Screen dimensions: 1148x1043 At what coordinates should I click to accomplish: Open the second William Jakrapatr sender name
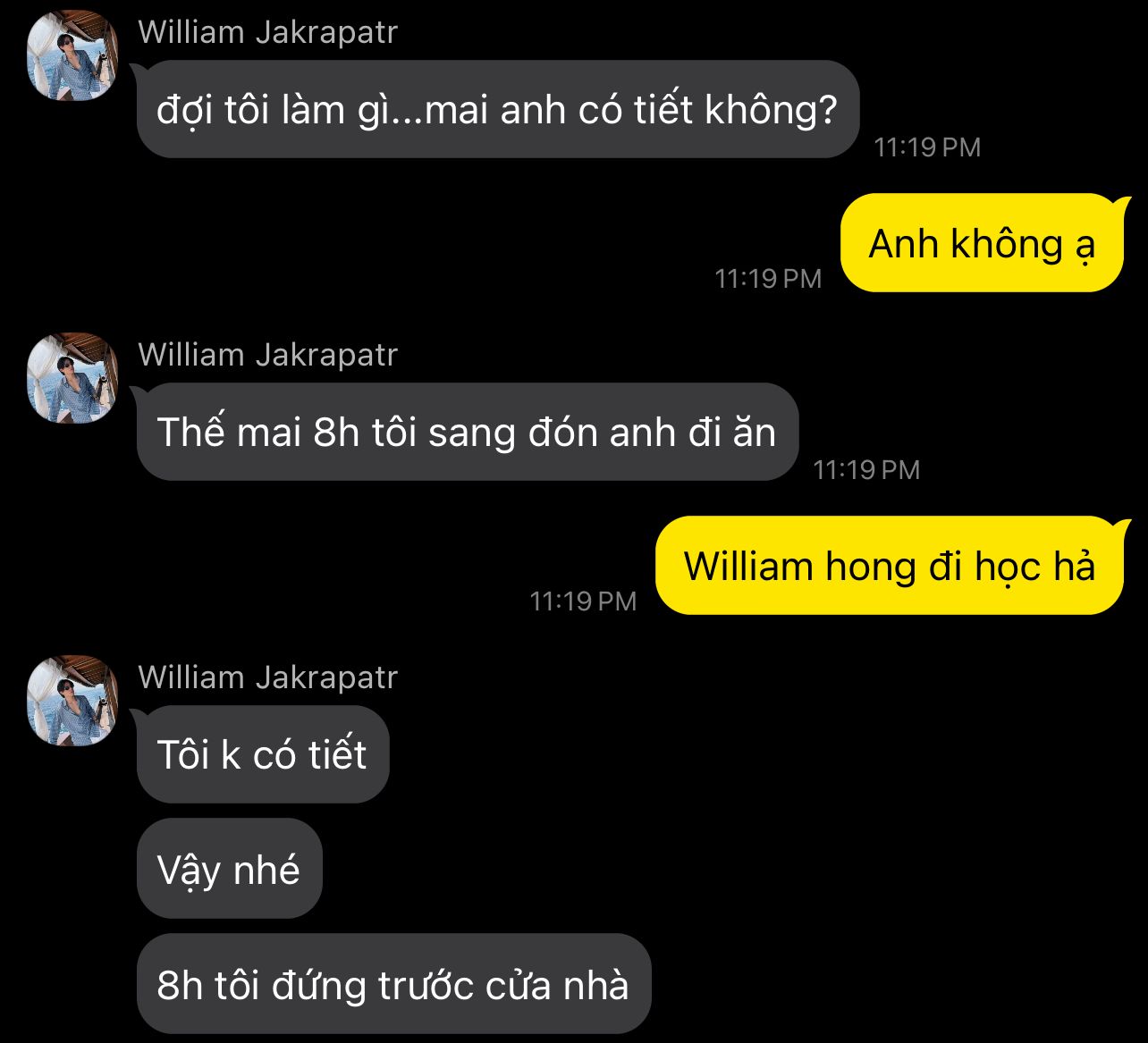[x=267, y=355]
